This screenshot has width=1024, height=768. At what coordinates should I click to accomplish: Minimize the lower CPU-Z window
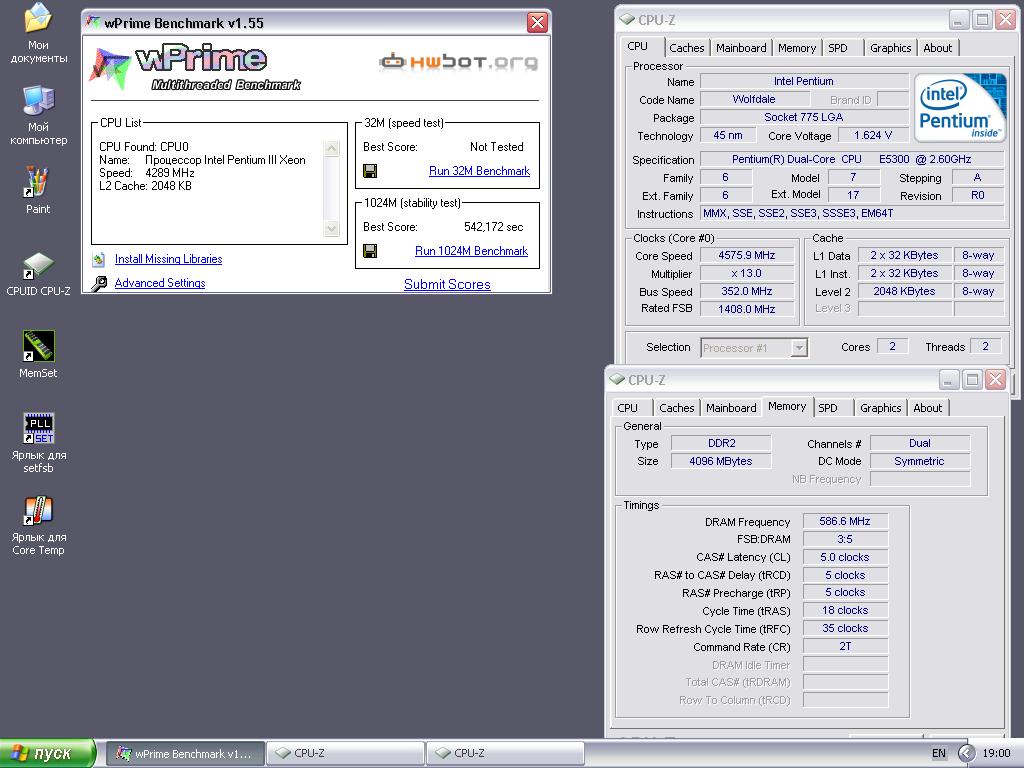click(949, 379)
